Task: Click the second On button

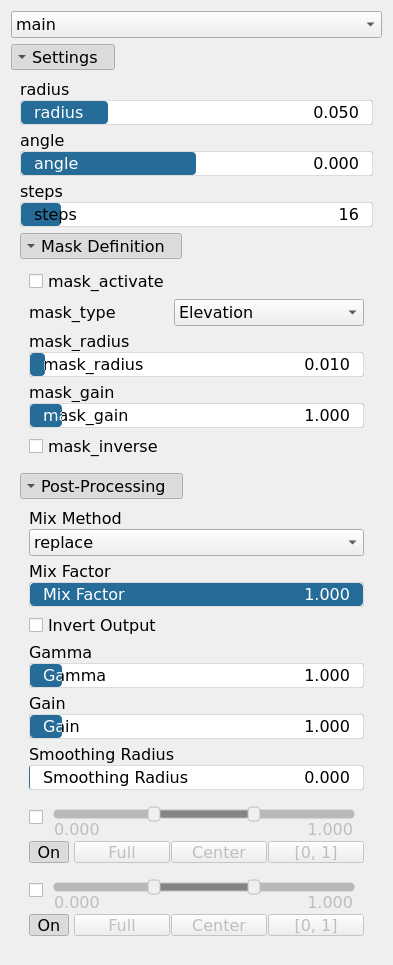Action: pyautogui.click(x=49, y=925)
